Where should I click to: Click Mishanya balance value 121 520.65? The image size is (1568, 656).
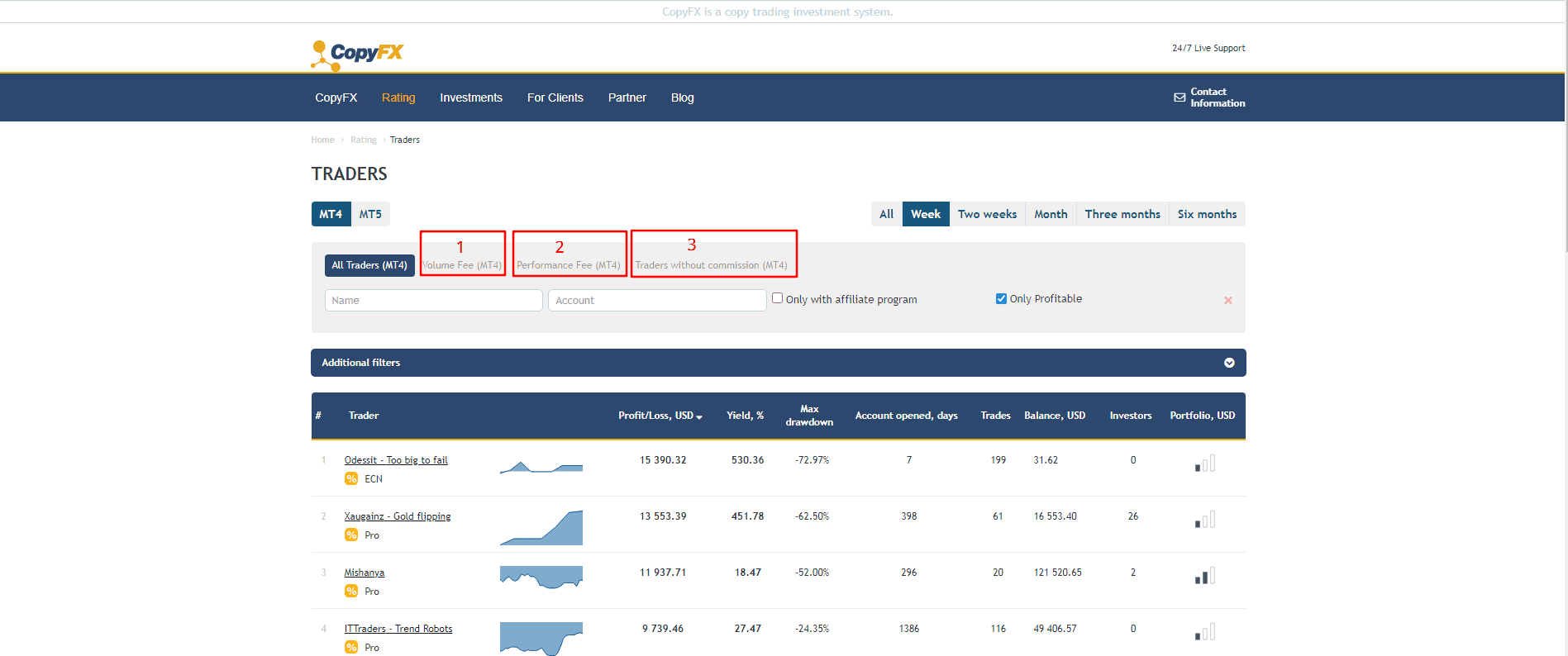click(1058, 573)
